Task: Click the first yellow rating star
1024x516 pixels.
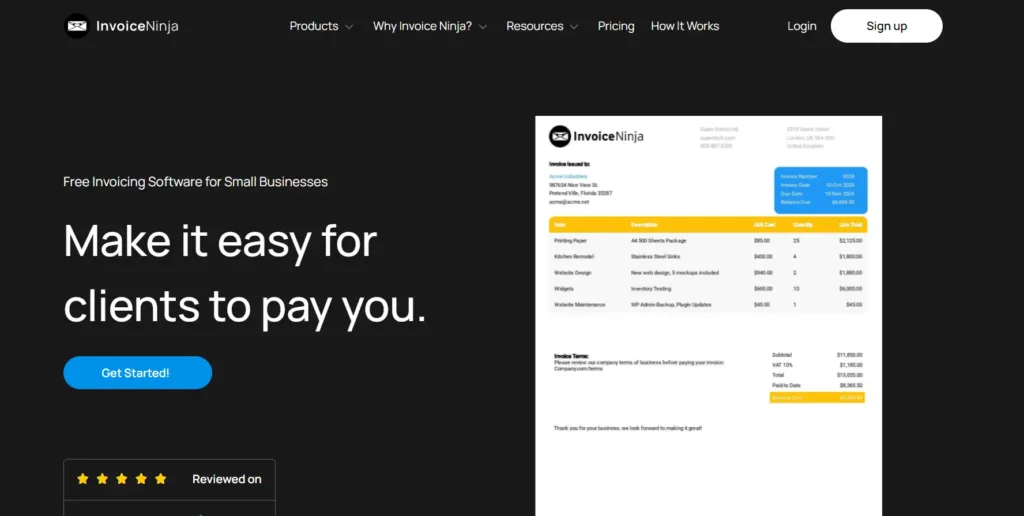Action: point(83,479)
